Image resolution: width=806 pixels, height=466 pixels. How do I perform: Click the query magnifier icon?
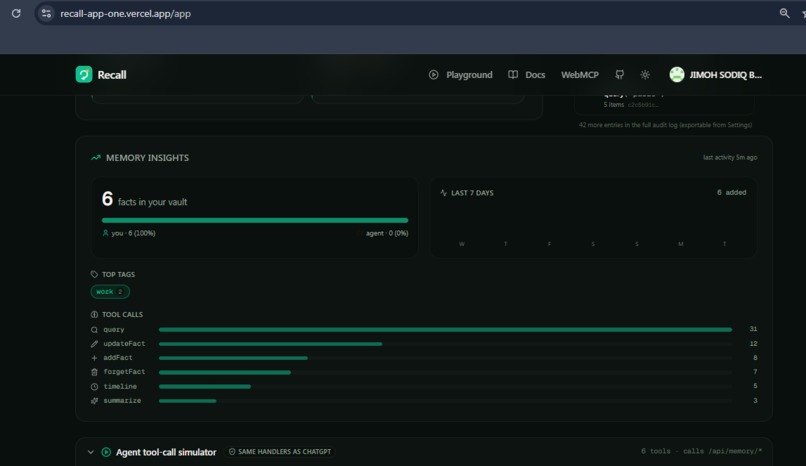(x=94, y=330)
